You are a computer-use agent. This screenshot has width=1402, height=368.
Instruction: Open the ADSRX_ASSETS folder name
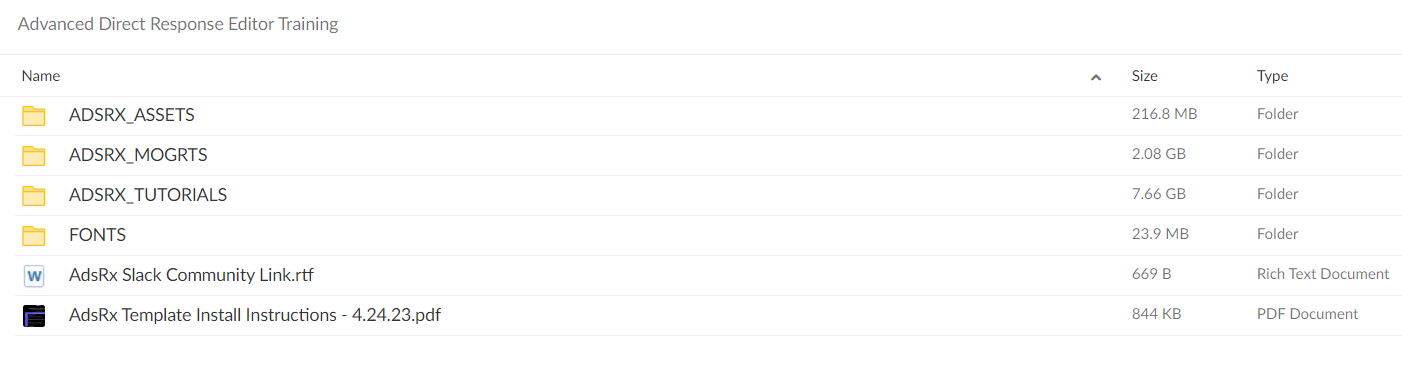coord(132,115)
